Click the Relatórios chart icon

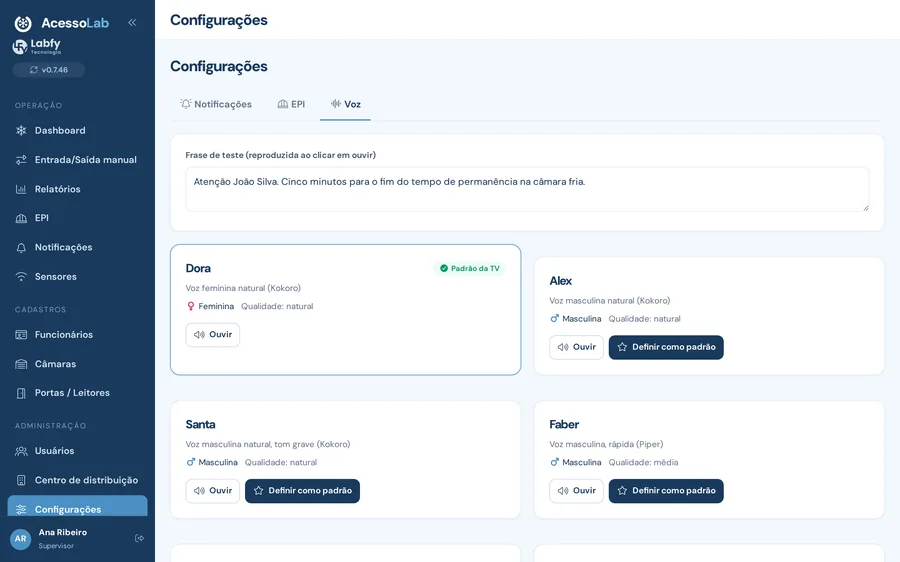click(21, 189)
